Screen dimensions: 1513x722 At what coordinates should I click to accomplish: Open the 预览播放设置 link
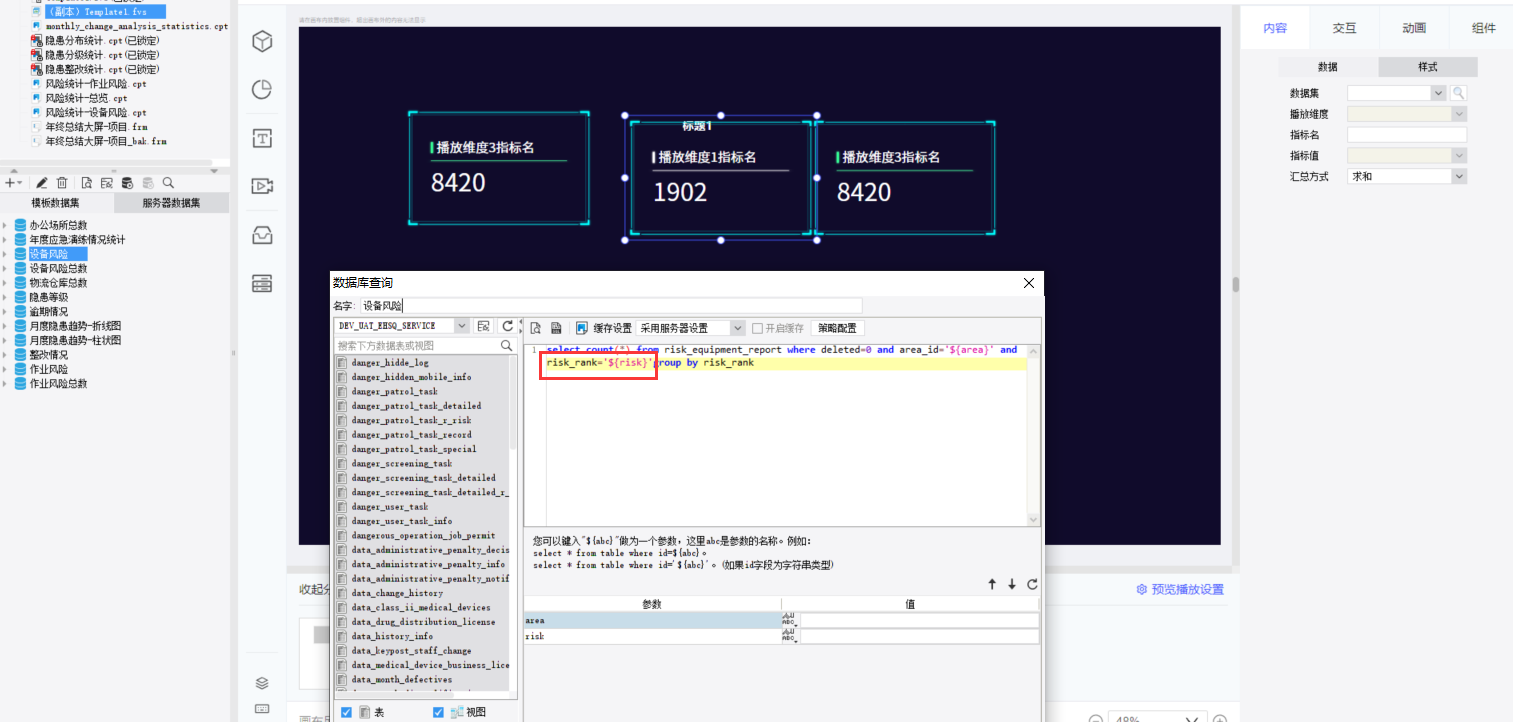click(x=1180, y=589)
